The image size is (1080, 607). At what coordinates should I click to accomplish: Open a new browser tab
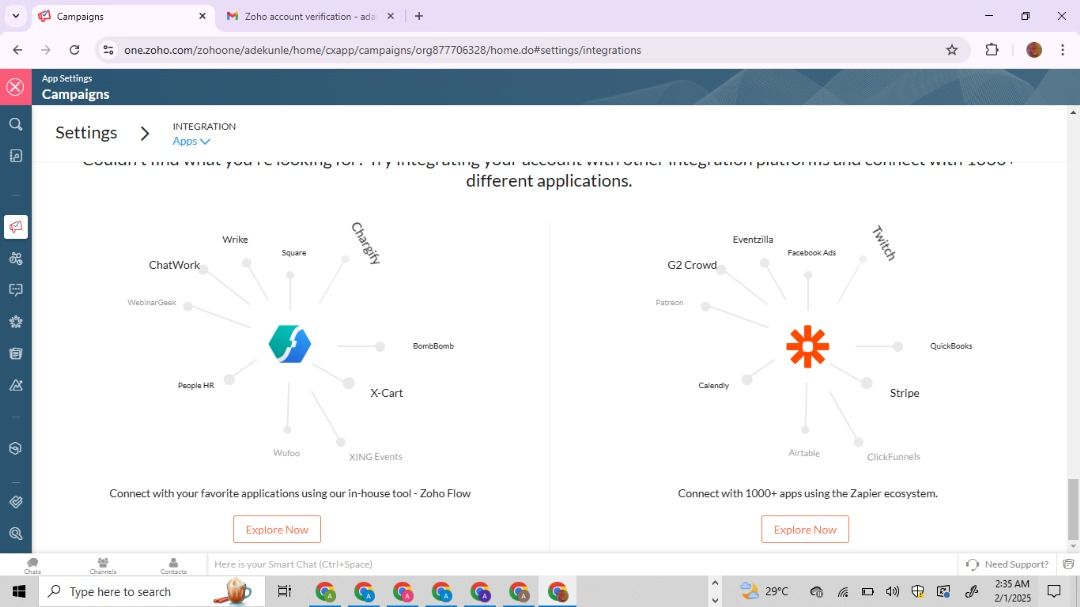pyautogui.click(x=419, y=16)
